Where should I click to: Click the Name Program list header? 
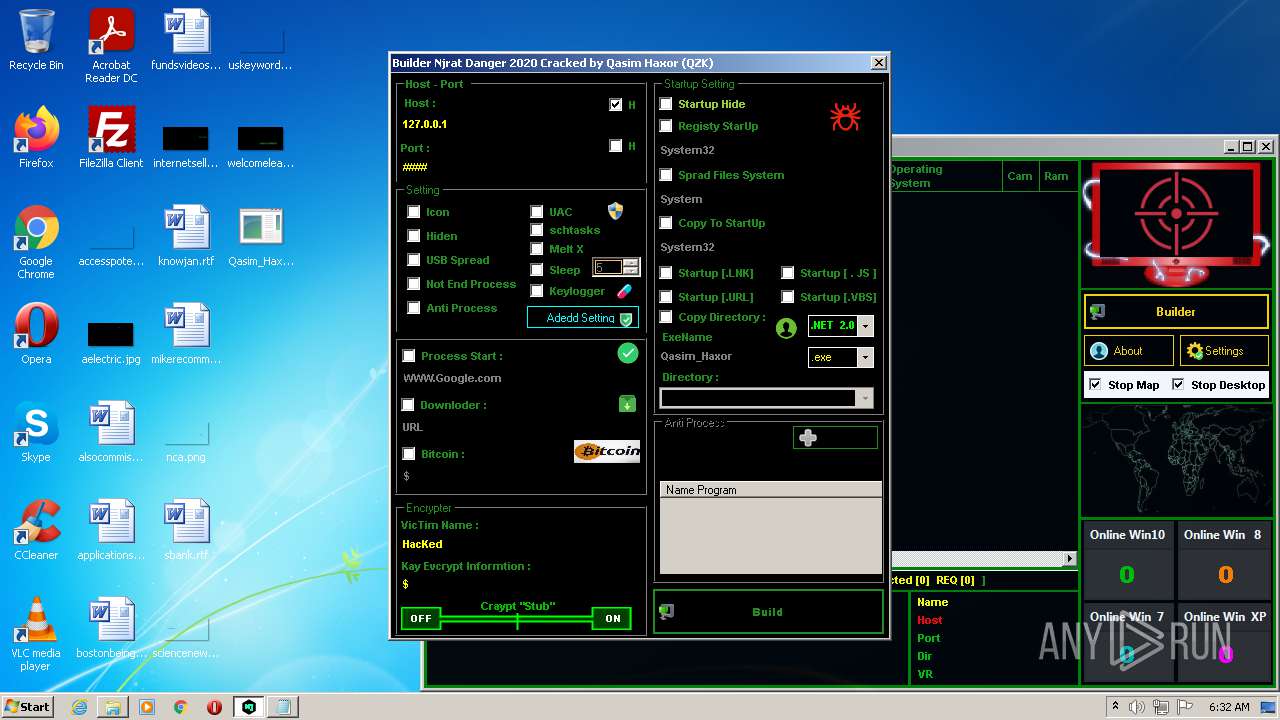coord(770,490)
